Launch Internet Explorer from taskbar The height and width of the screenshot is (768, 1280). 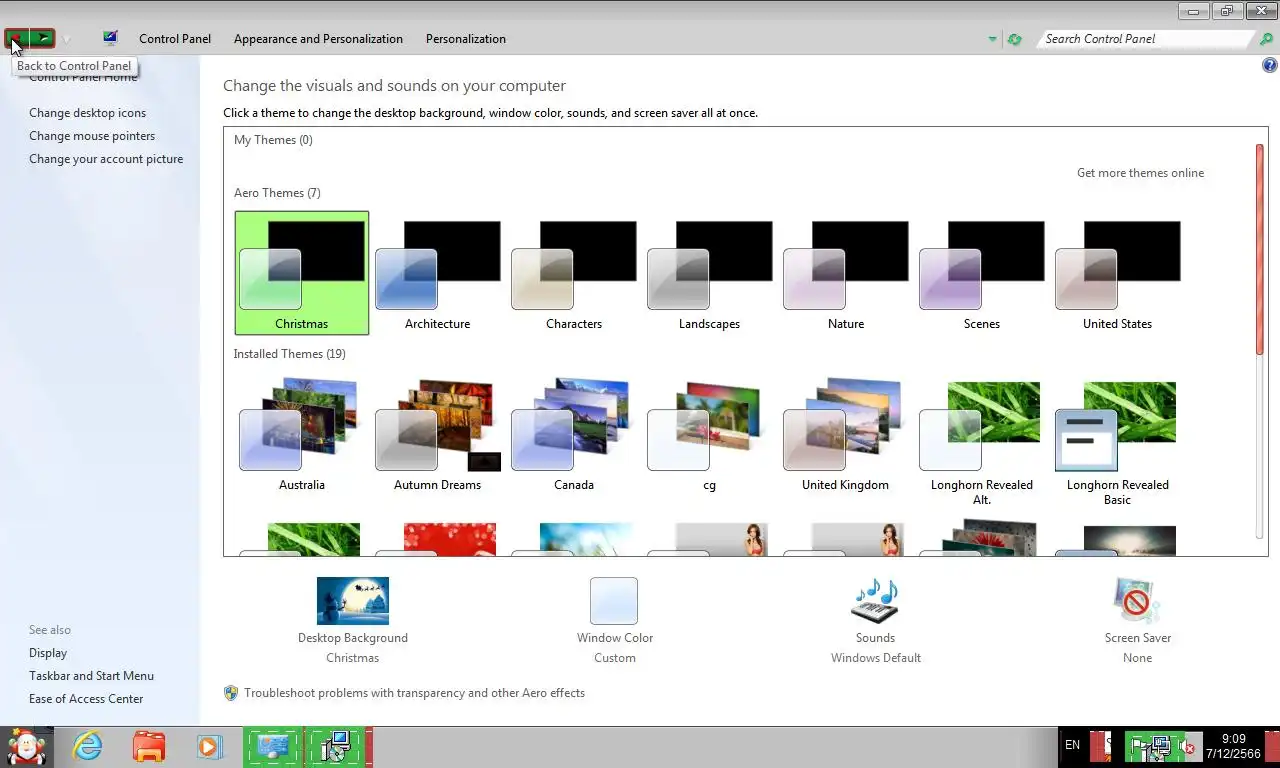tap(88, 746)
